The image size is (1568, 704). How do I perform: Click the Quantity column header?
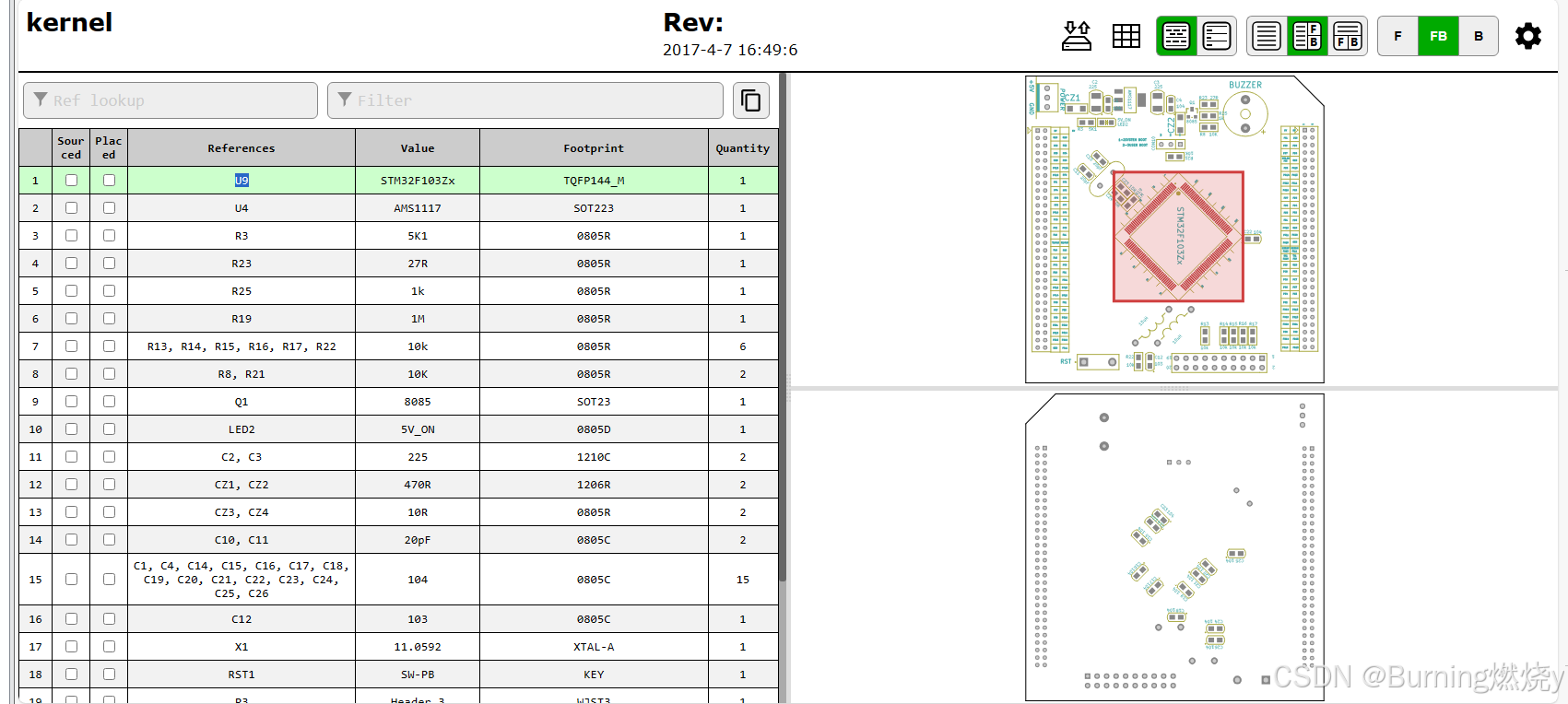742,148
